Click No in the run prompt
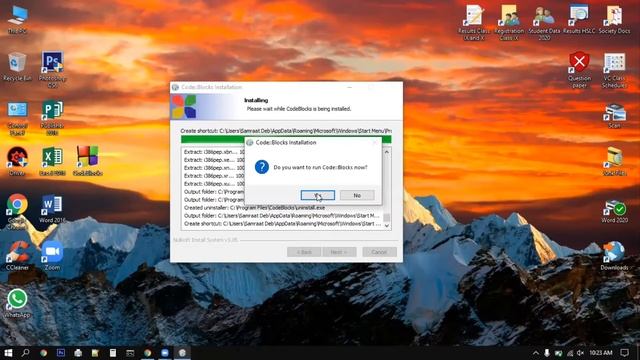This screenshot has height=360, width=640. pyautogui.click(x=357, y=196)
